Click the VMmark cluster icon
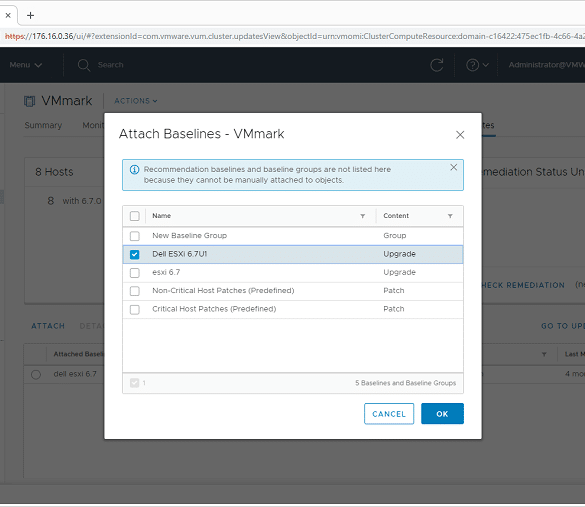 point(29,101)
